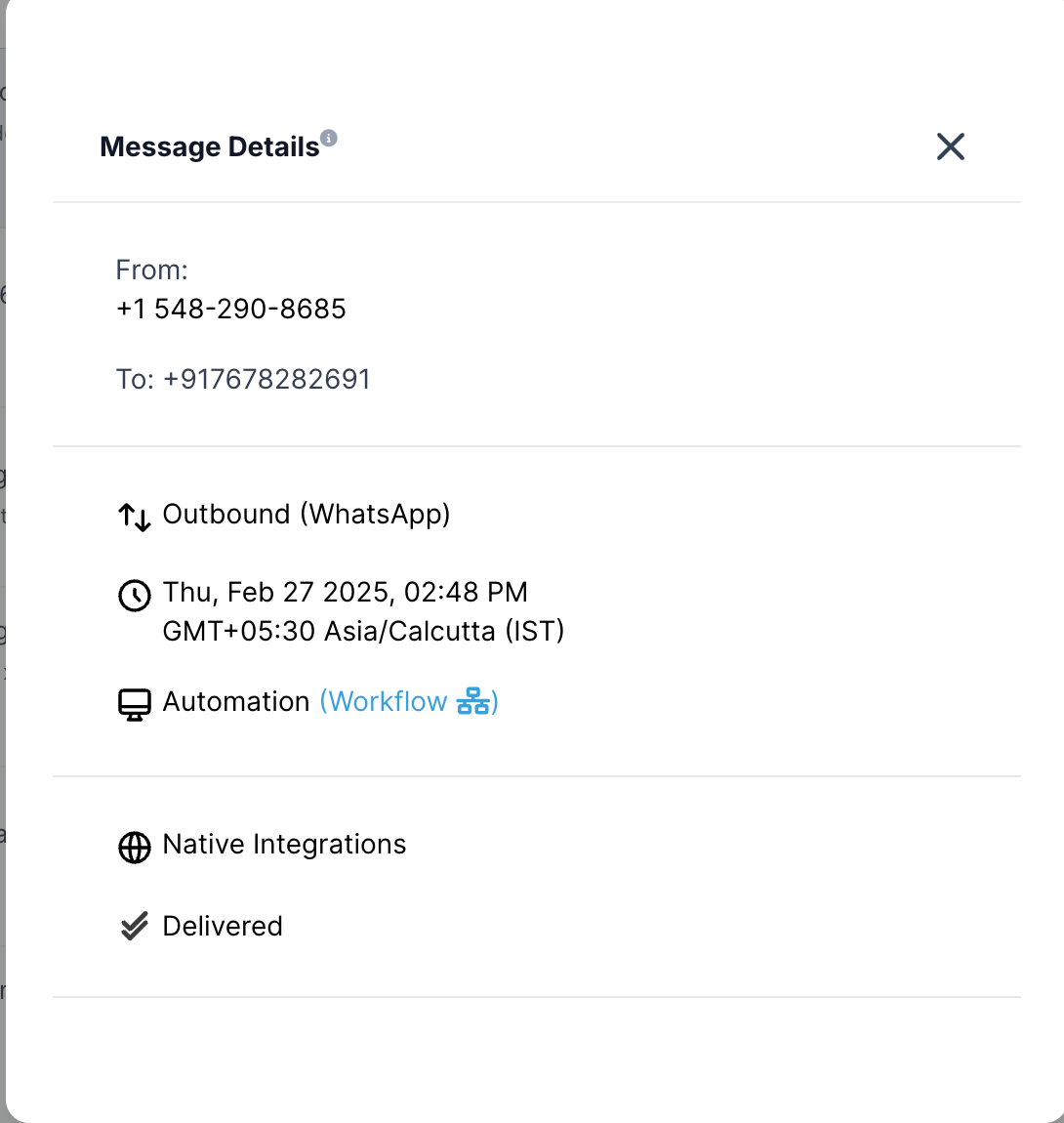Select the sender number +1 548-290-8685

coord(231,309)
